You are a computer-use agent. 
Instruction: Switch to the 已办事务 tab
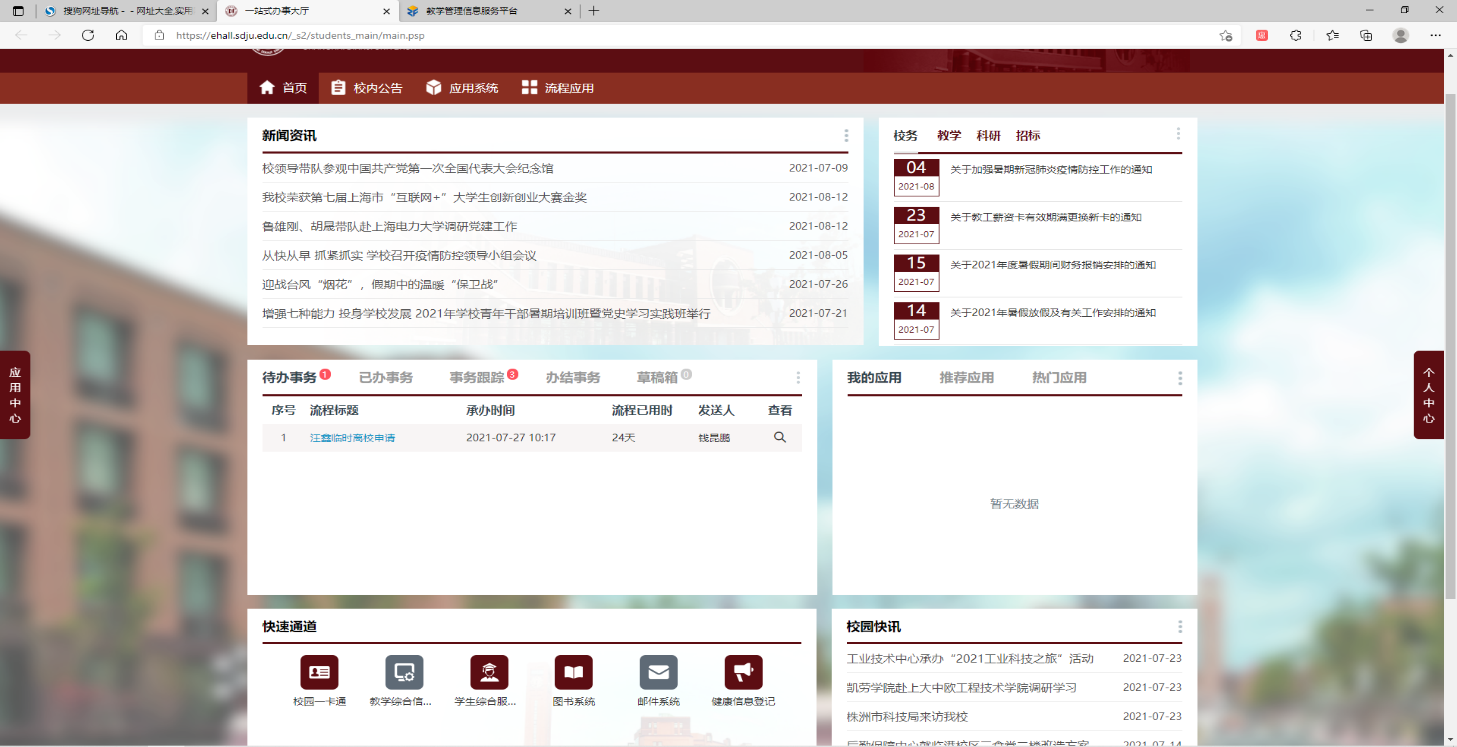tap(386, 378)
